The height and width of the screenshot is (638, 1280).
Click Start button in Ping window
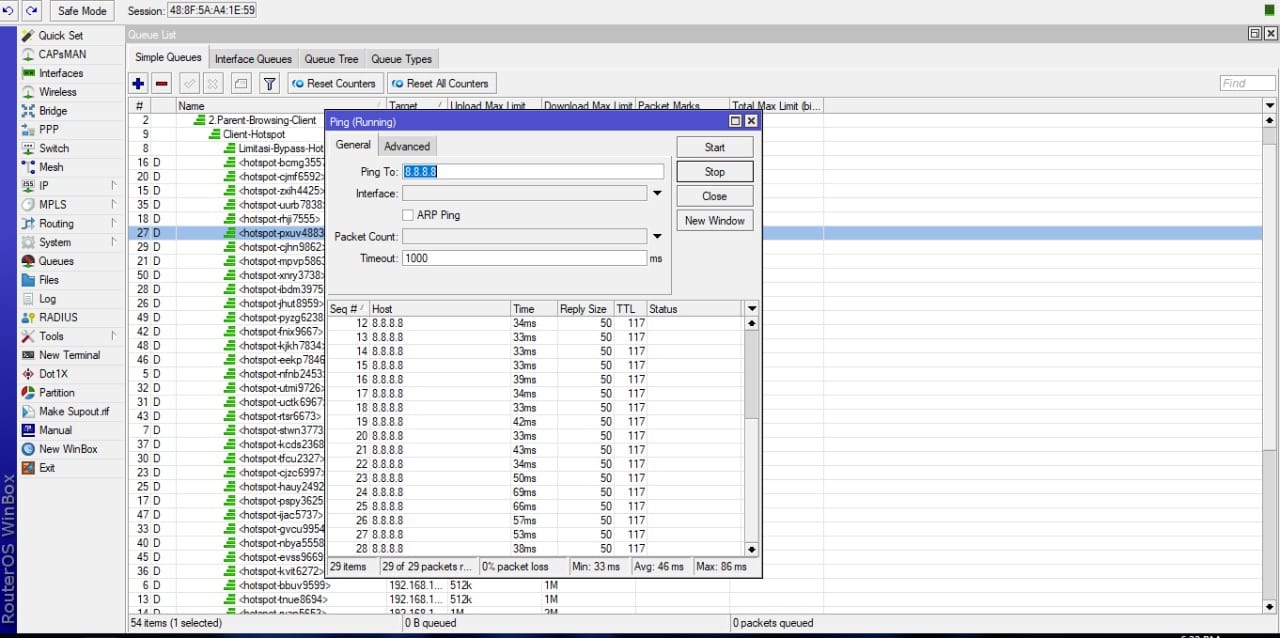click(715, 147)
